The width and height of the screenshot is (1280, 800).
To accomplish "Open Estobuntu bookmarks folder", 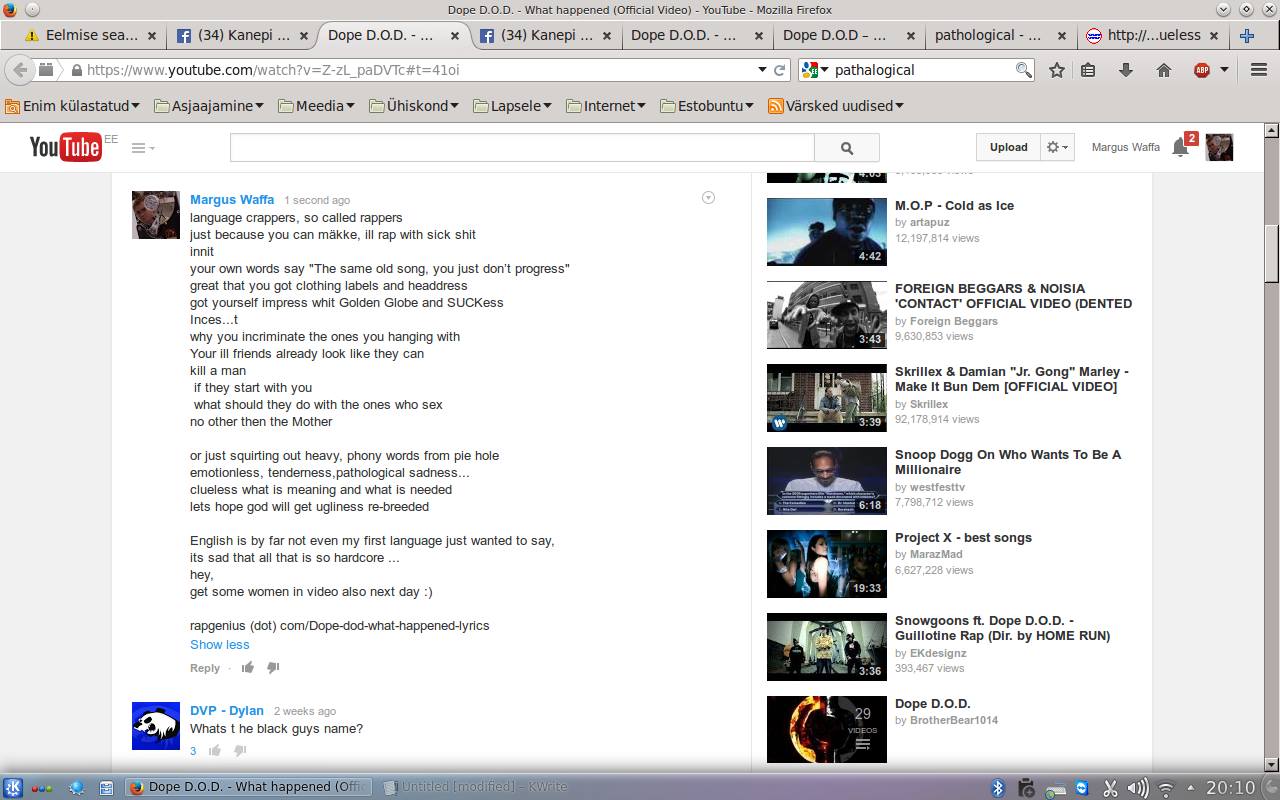I will (x=707, y=106).
